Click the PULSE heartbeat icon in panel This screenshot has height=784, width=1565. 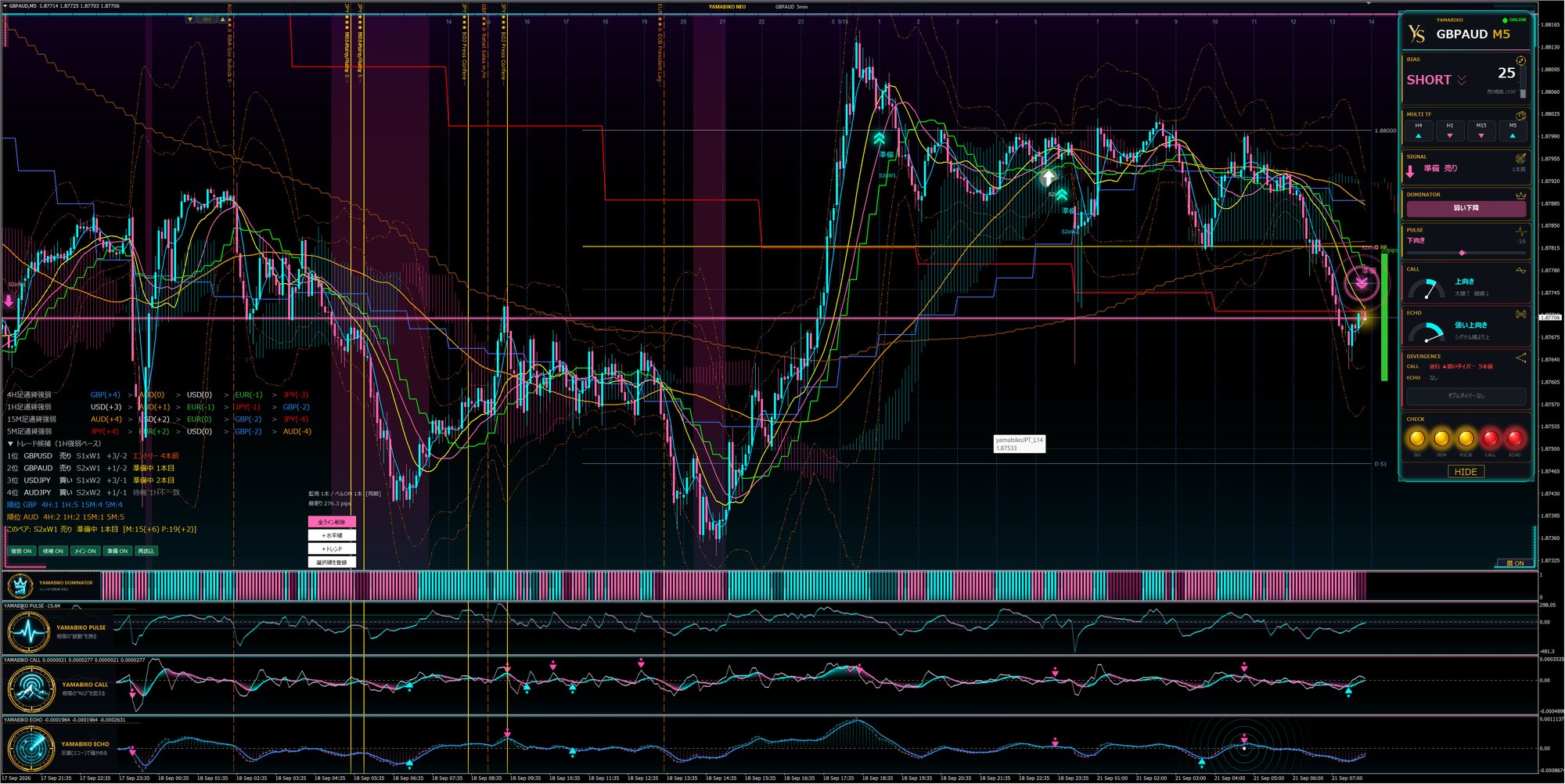(1520, 231)
